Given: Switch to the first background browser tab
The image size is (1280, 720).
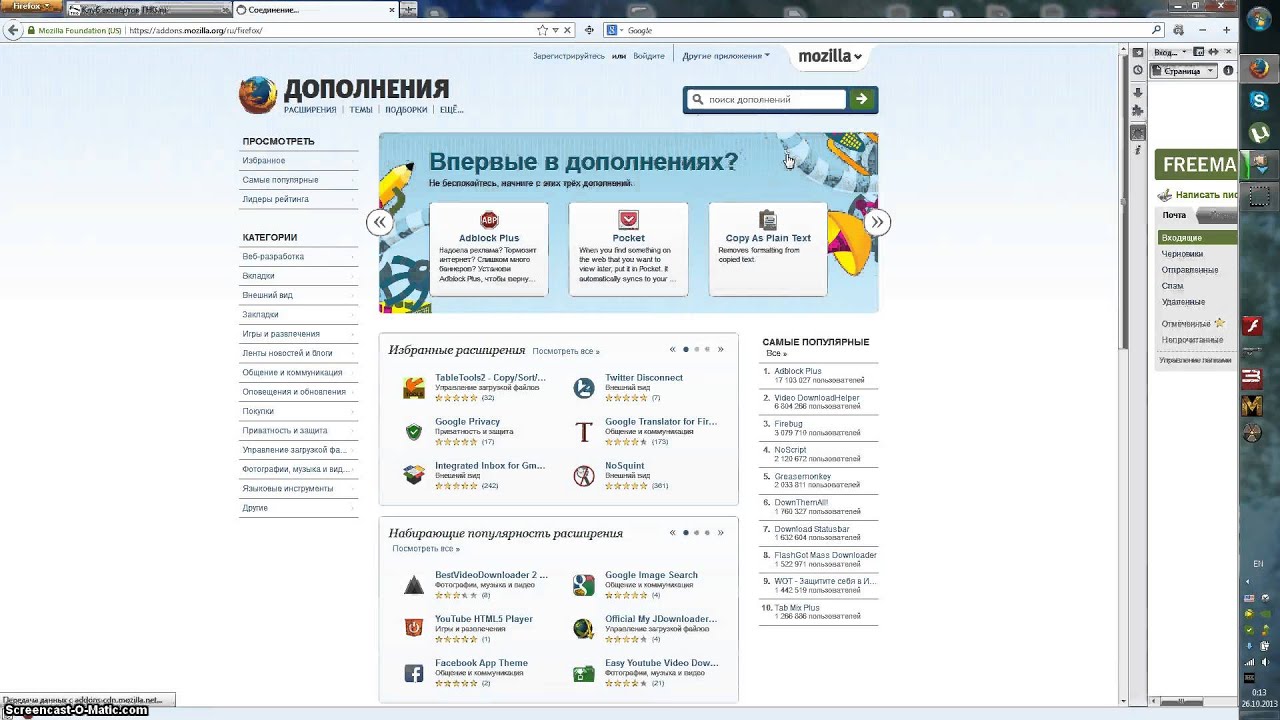Looking at the screenshot, I should point(147,10).
